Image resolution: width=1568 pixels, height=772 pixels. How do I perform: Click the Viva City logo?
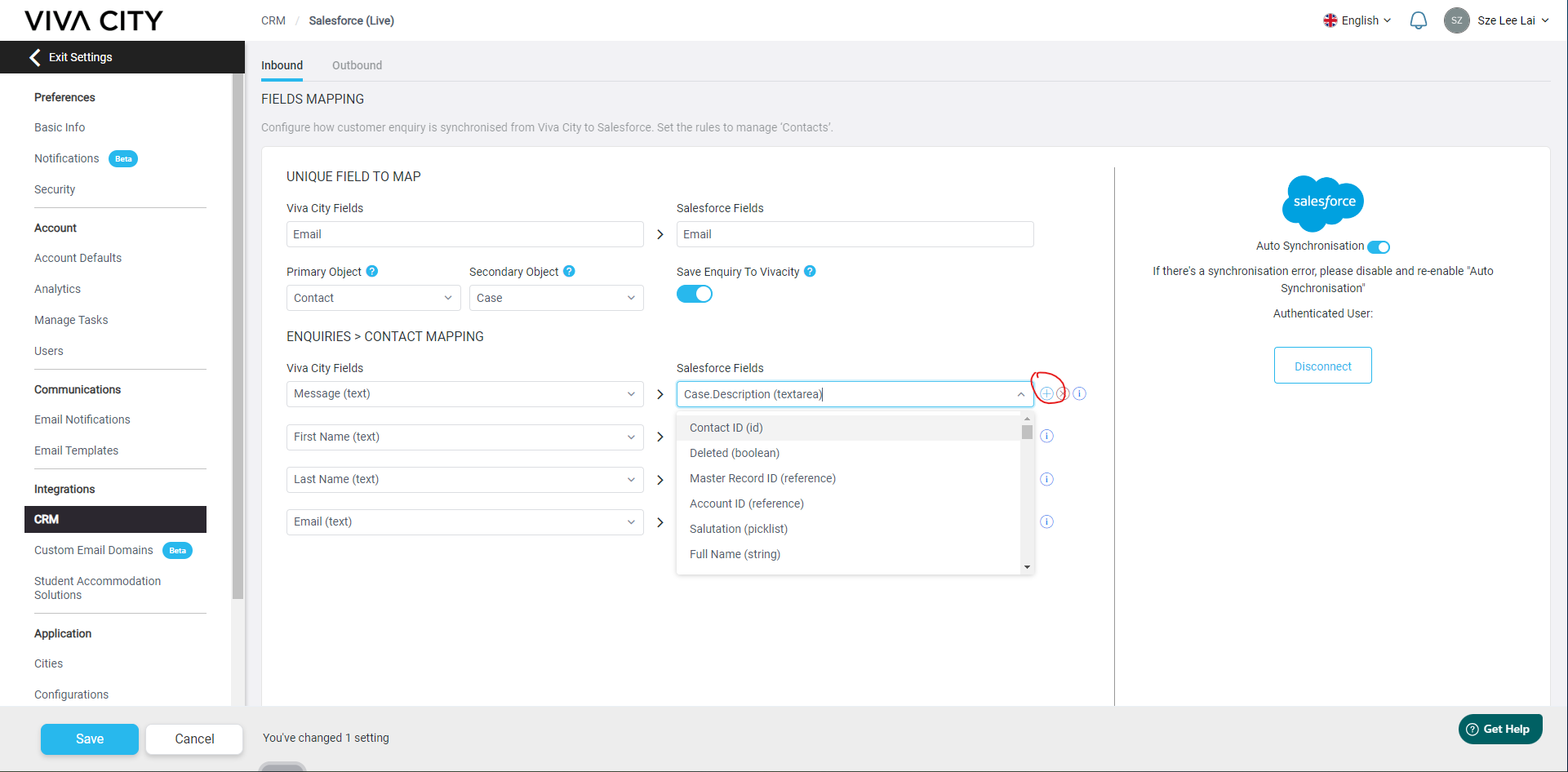coord(94,20)
